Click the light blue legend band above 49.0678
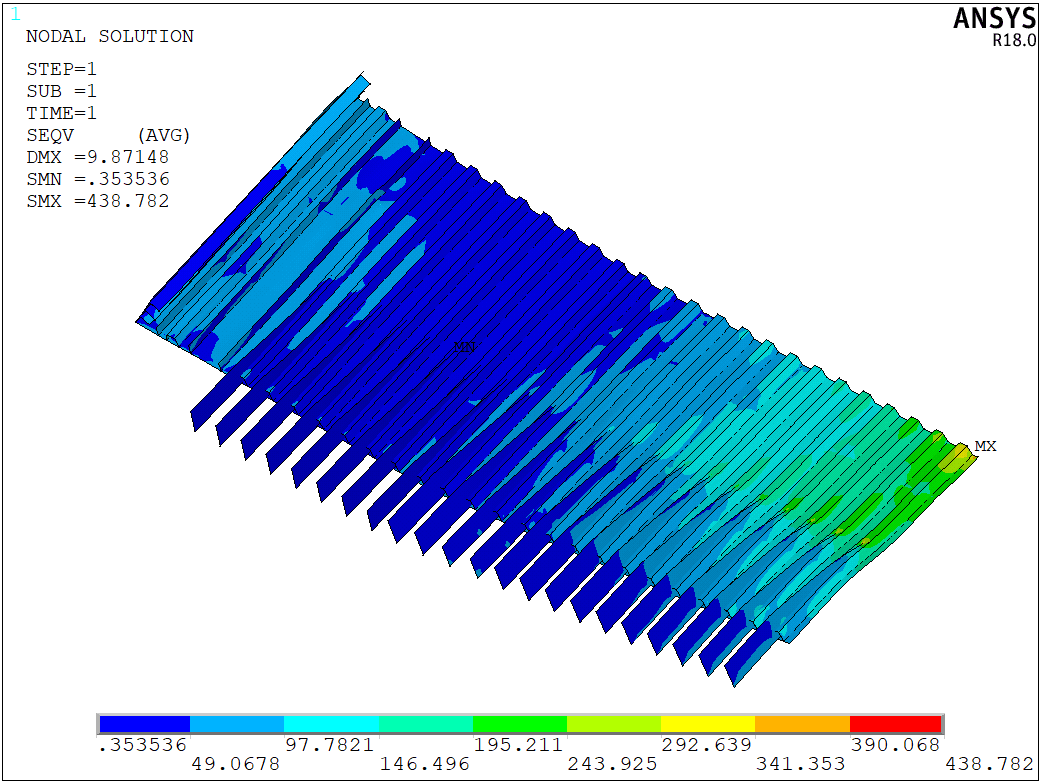The width and height of the screenshot is (1042, 784). point(237,724)
